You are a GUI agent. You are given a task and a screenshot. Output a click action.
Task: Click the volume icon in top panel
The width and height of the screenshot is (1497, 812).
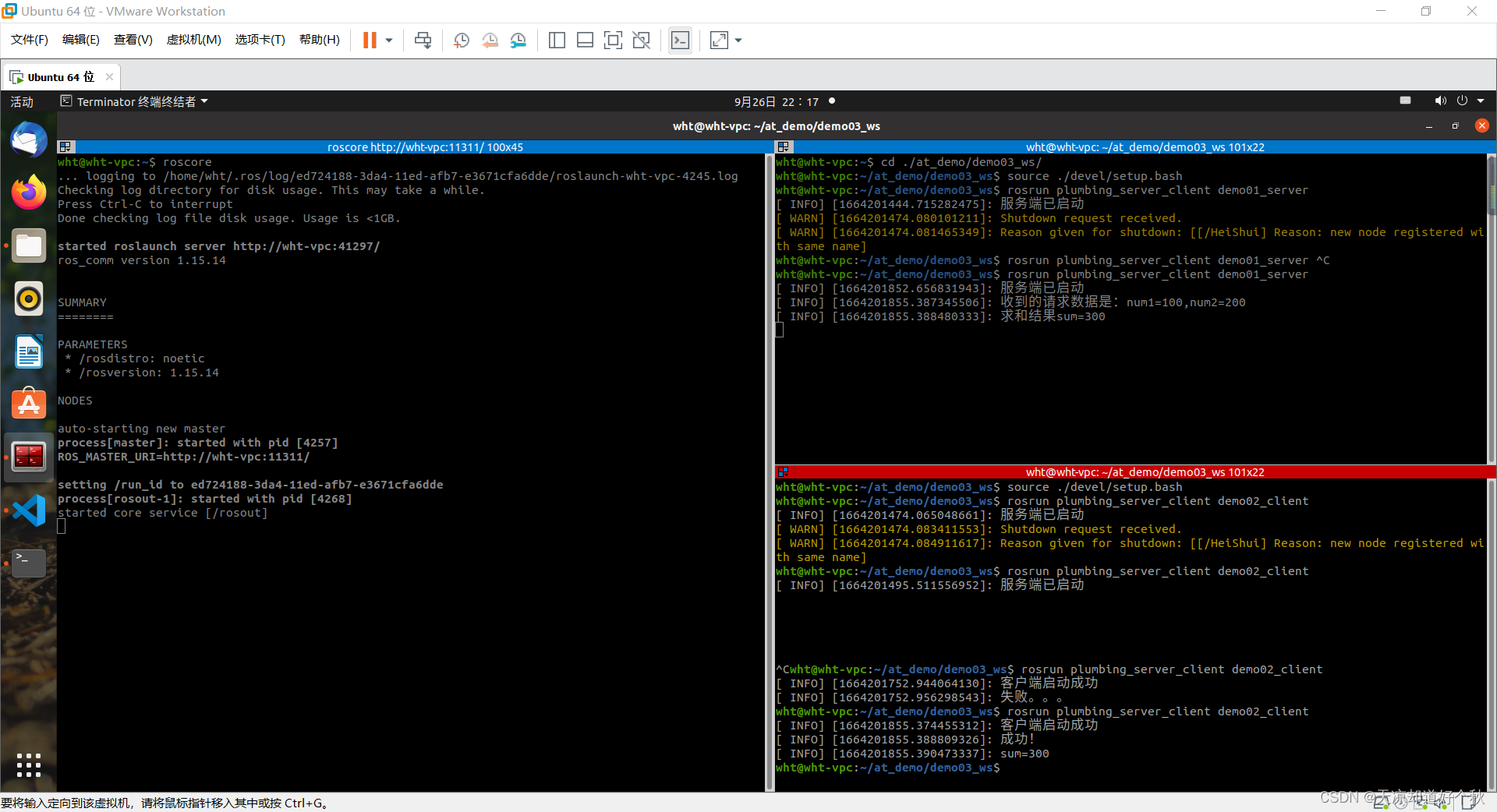click(x=1440, y=101)
